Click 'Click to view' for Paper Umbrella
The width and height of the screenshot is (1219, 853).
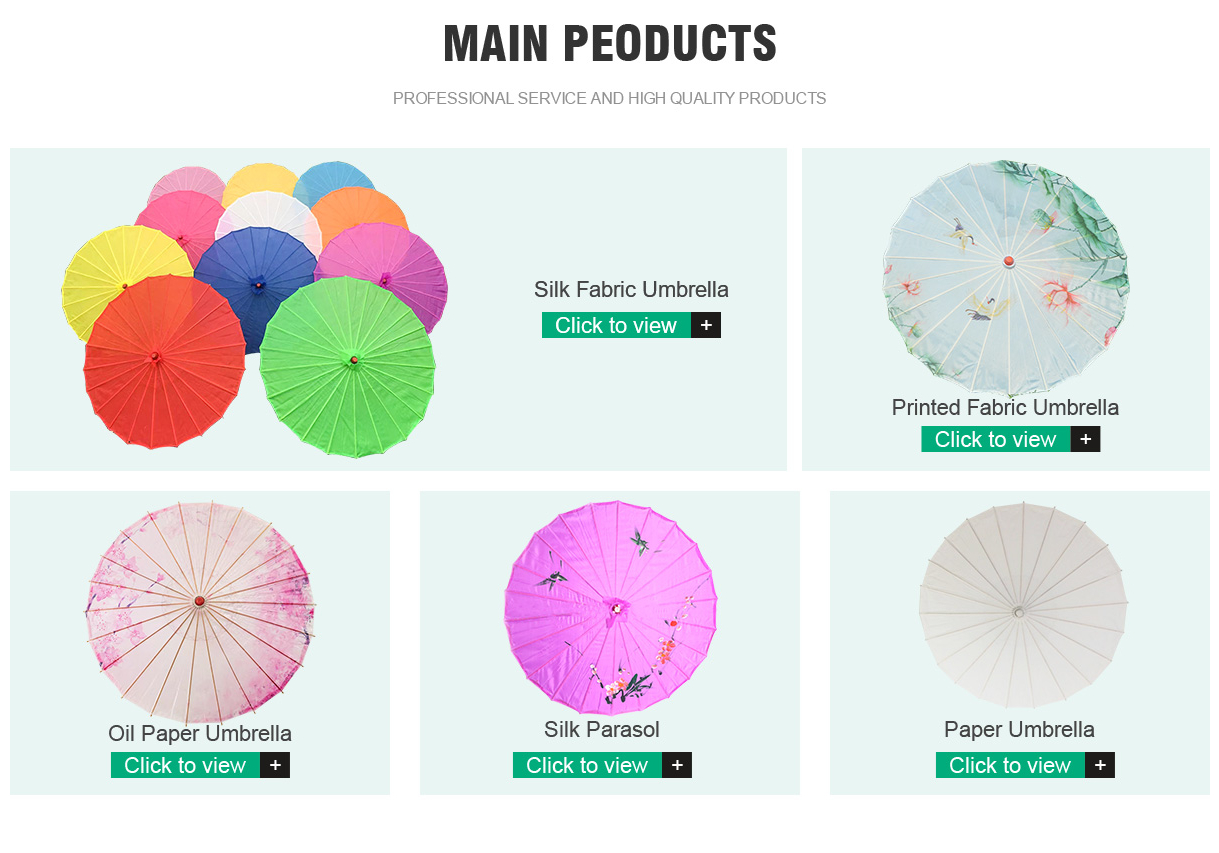click(x=1010, y=765)
